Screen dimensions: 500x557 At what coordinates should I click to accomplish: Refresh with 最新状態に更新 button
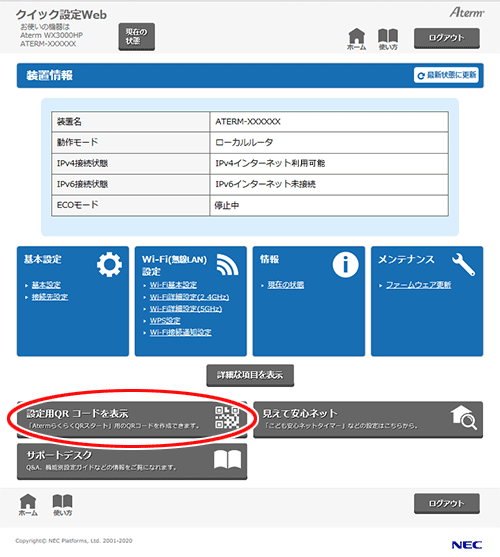pos(446,75)
